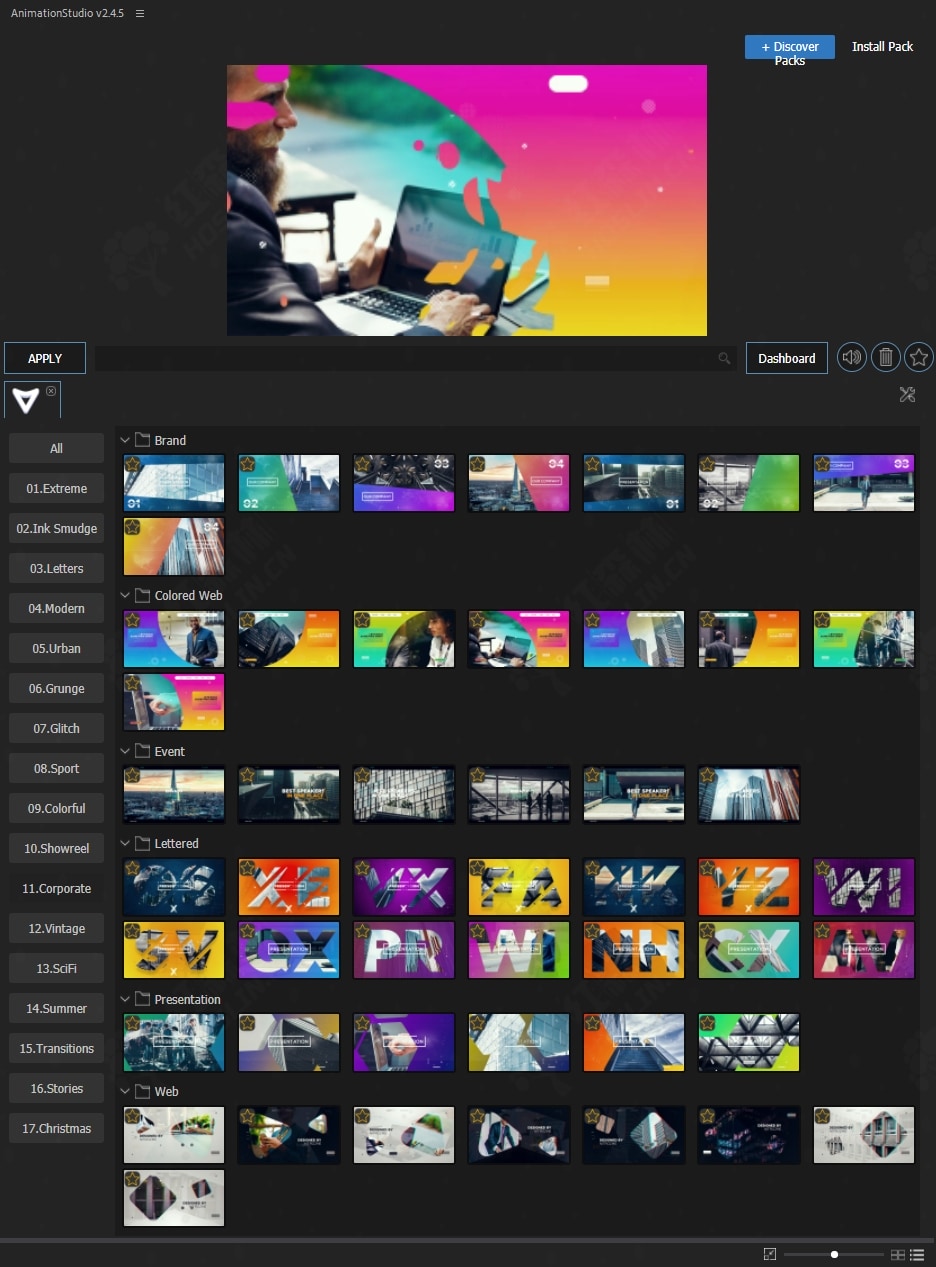Viewport: 936px width, 1267px height.
Task: Select the 09.Colorful category
Action: click(56, 808)
